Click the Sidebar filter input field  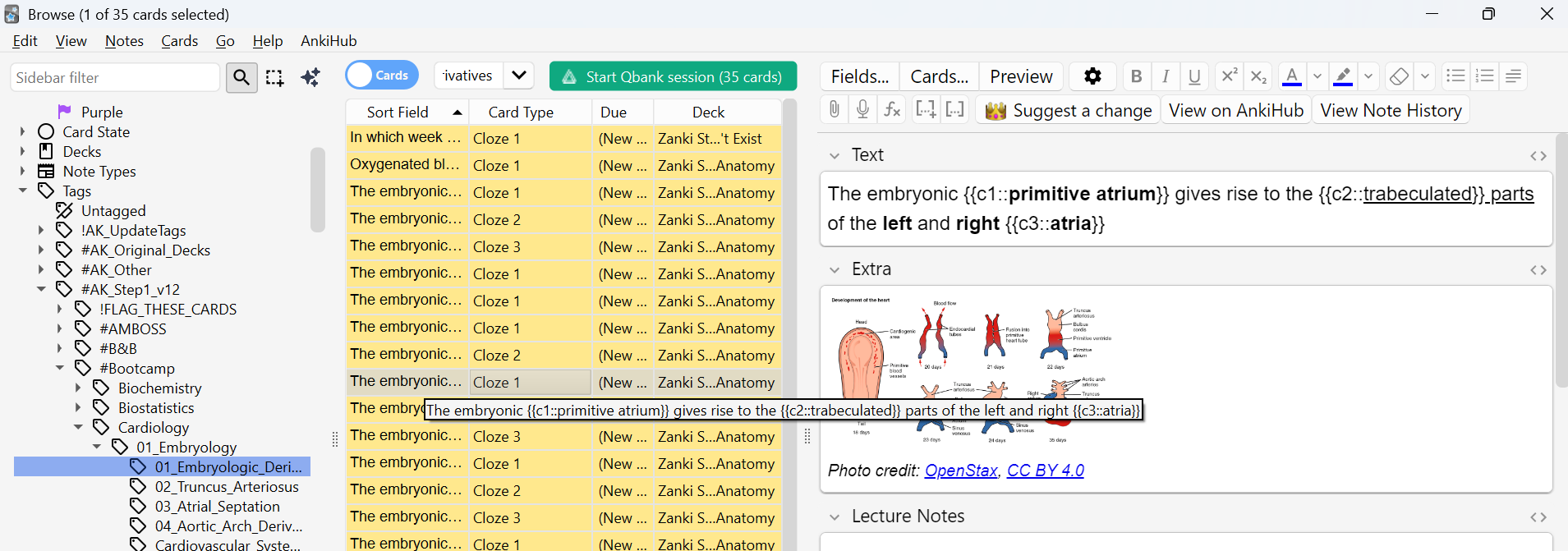coord(115,77)
